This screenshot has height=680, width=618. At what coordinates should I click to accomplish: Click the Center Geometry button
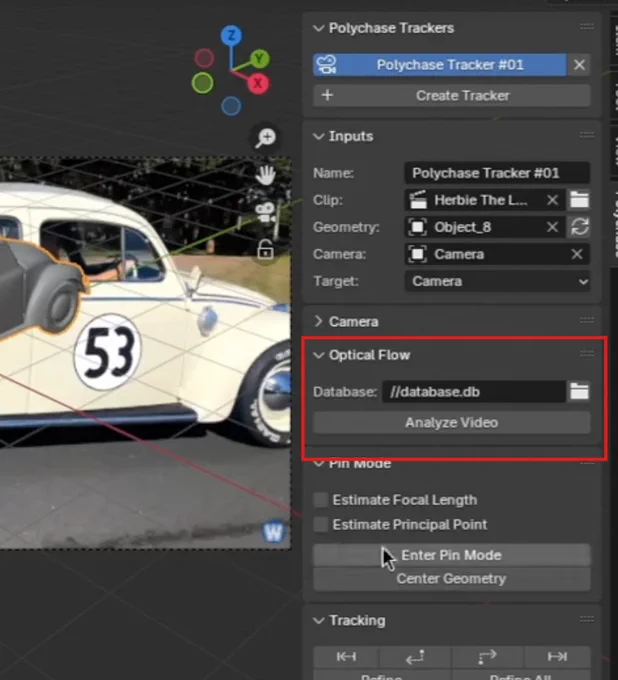(451, 579)
